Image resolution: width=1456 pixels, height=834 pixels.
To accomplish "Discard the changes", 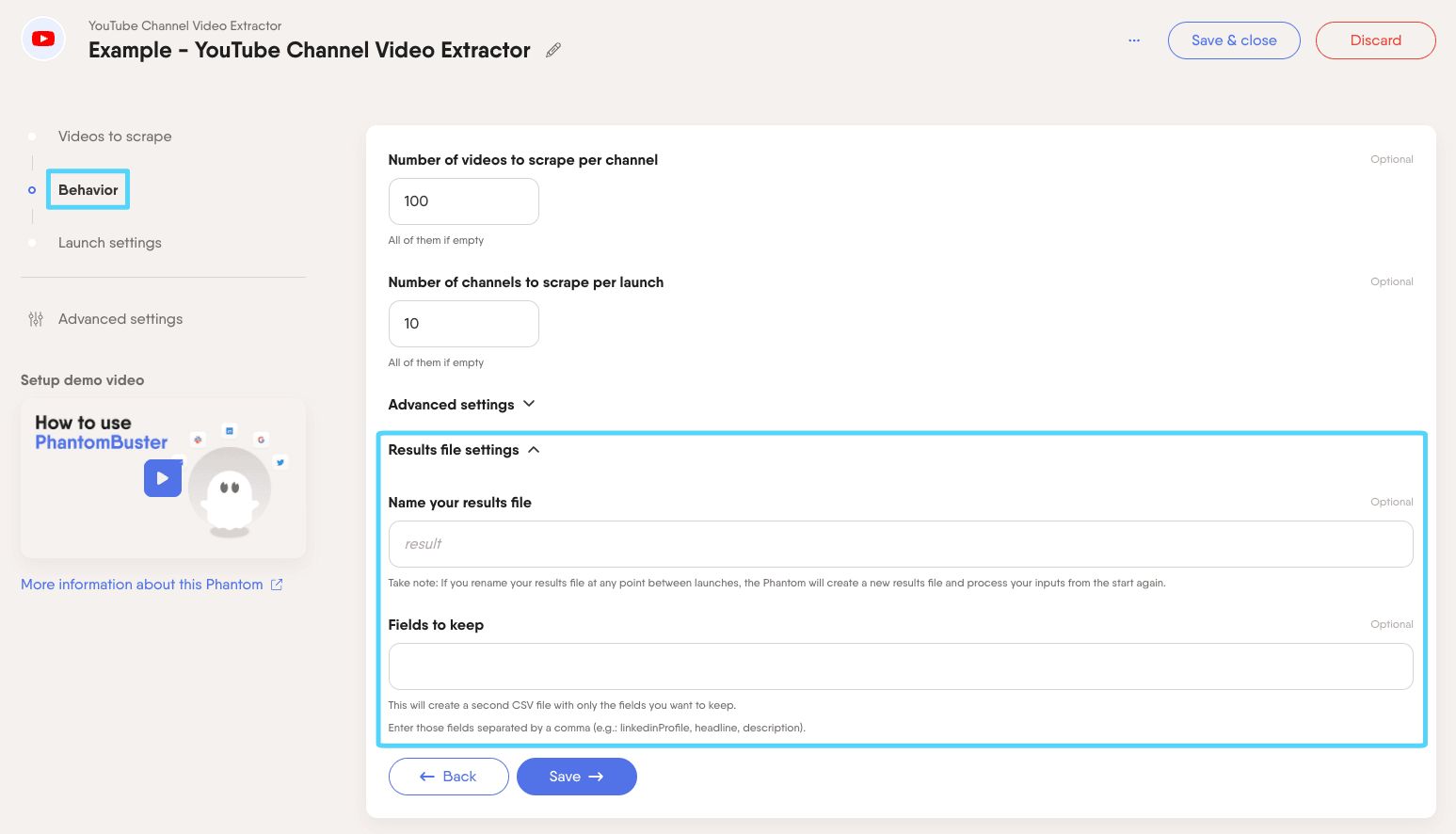I will click(x=1375, y=40).
